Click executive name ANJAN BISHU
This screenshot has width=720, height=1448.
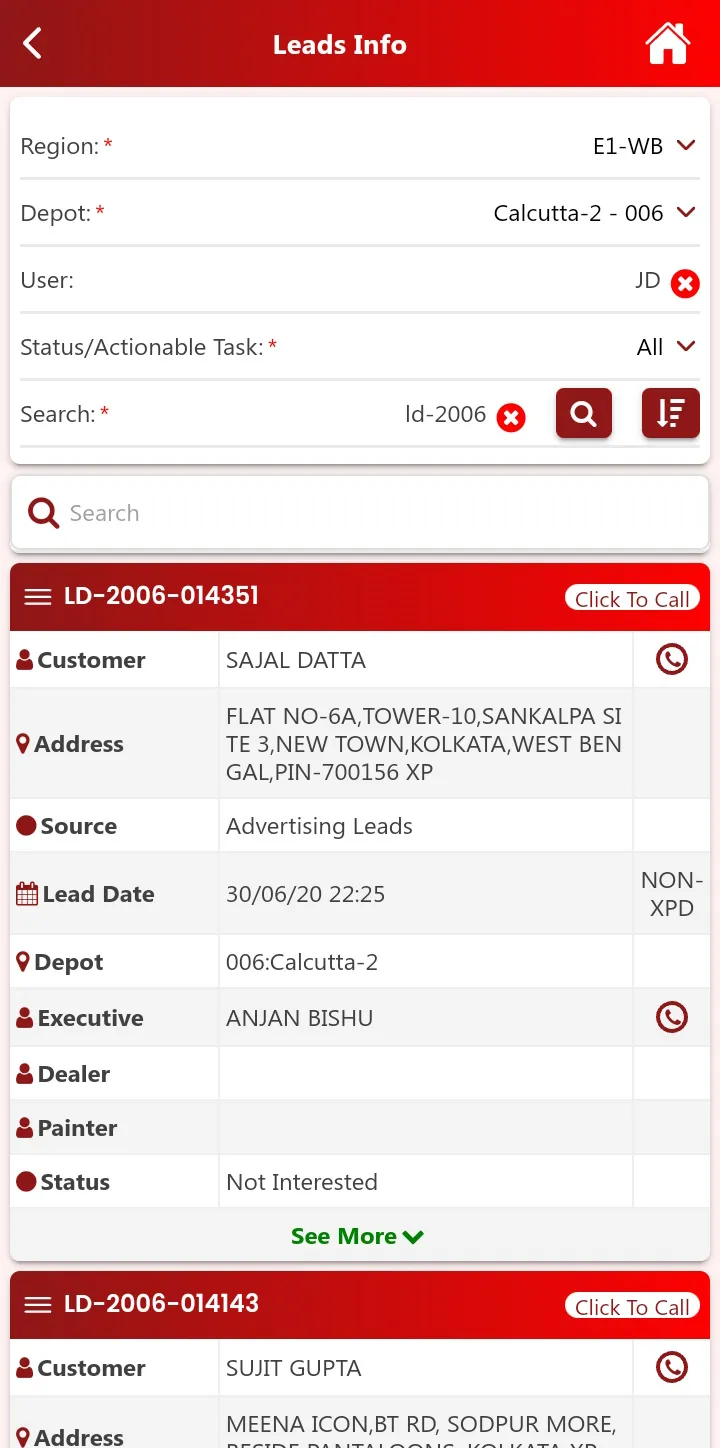coord(300,1018)
